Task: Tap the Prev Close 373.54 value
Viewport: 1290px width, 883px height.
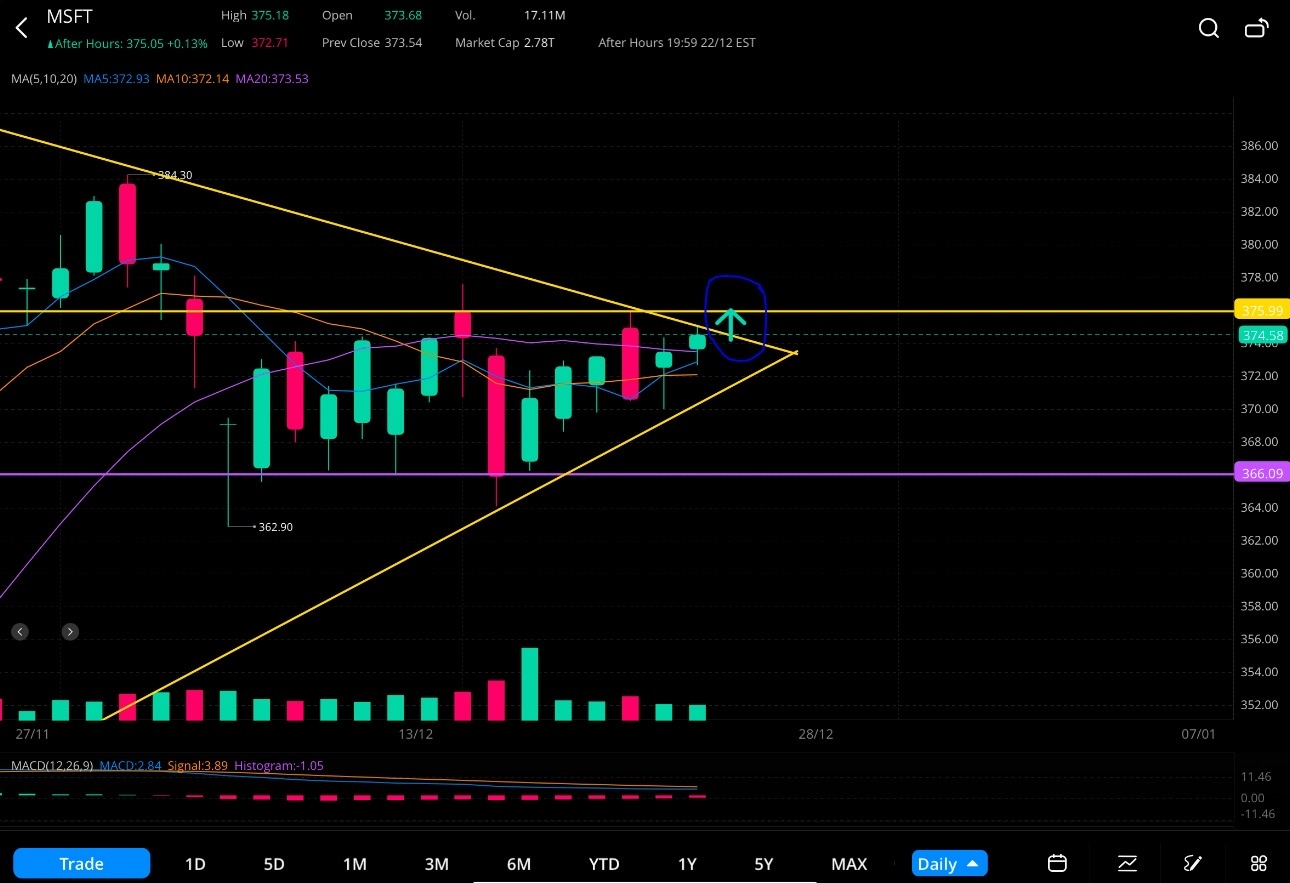Action: (x=372, y=43)
